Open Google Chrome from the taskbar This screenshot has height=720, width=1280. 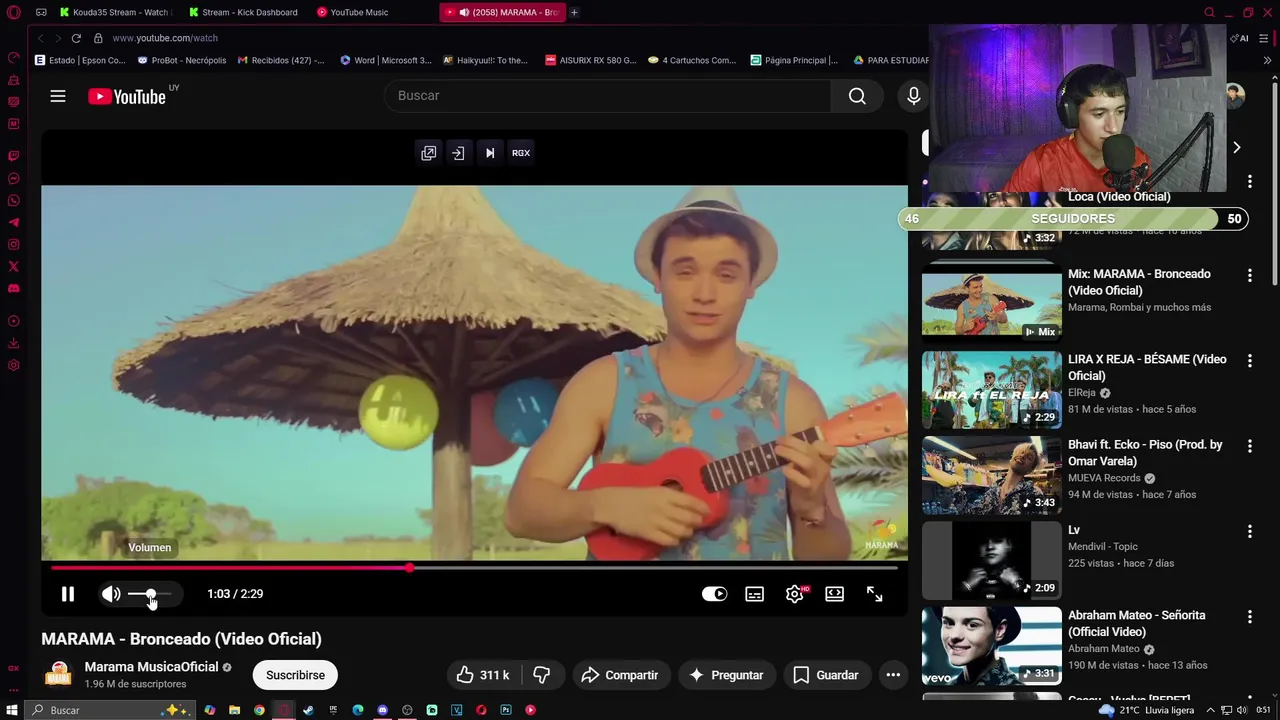259,710
